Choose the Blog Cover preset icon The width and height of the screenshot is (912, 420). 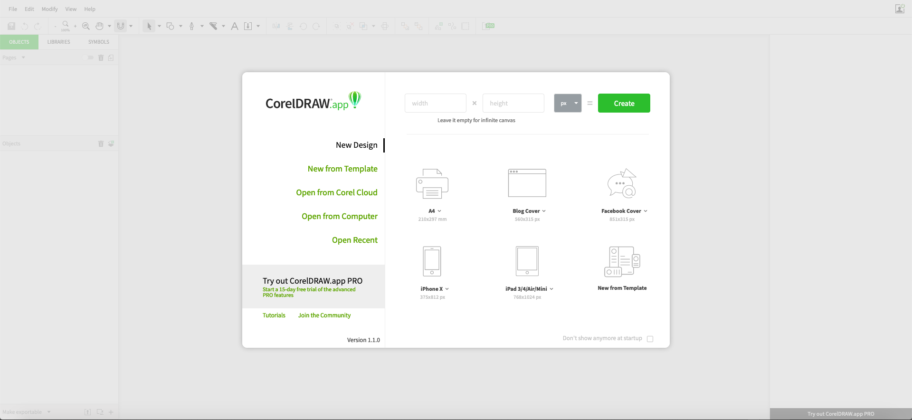coord(527,184)
